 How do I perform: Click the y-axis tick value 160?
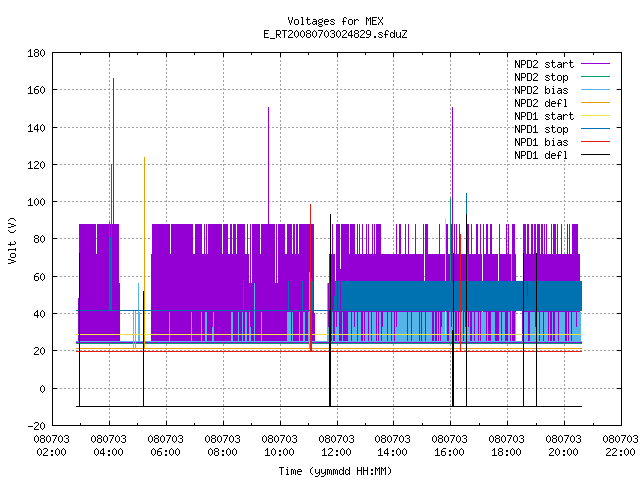click(36, 90)
